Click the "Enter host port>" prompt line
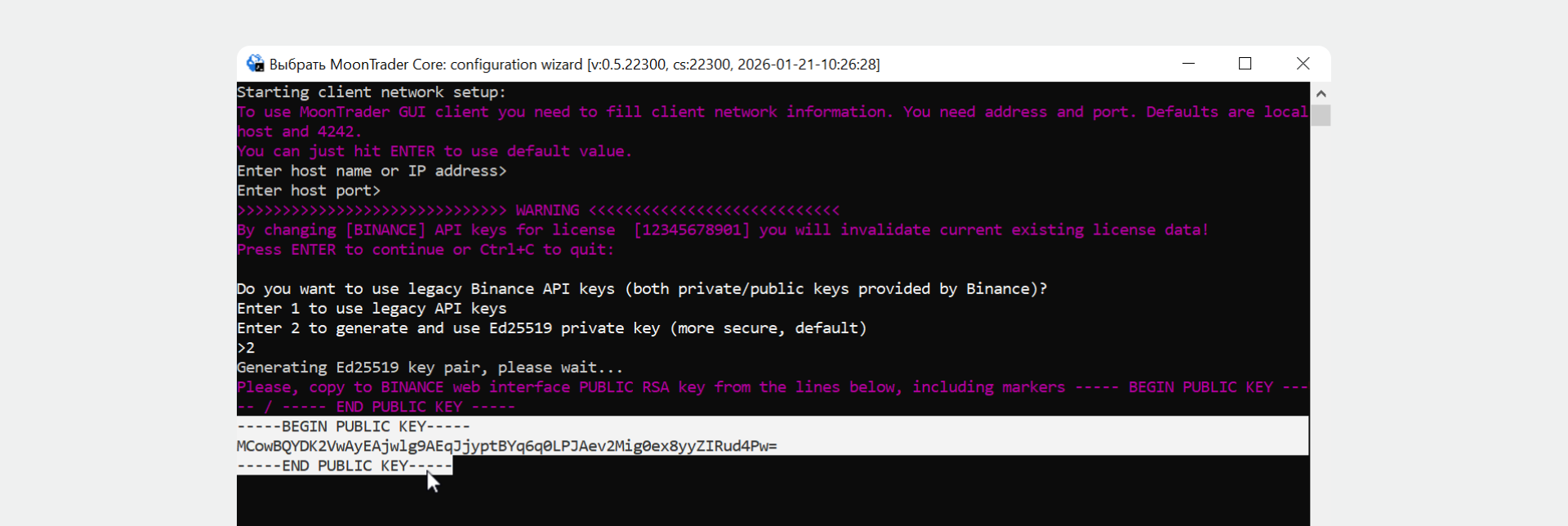The height and width of the screenshot is (526, 1568). pos(309,191)
